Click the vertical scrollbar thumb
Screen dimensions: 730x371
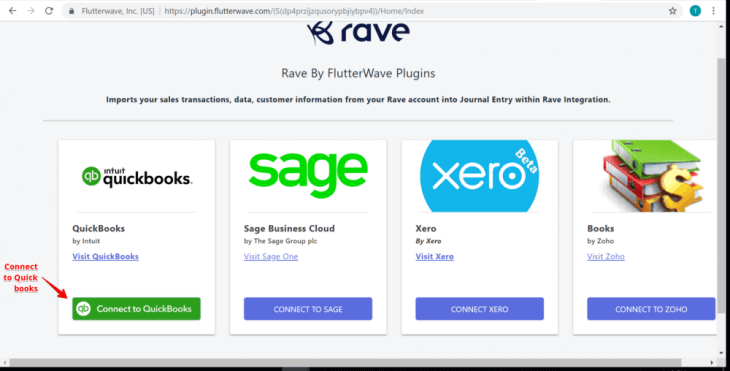[x=721, y=186]
